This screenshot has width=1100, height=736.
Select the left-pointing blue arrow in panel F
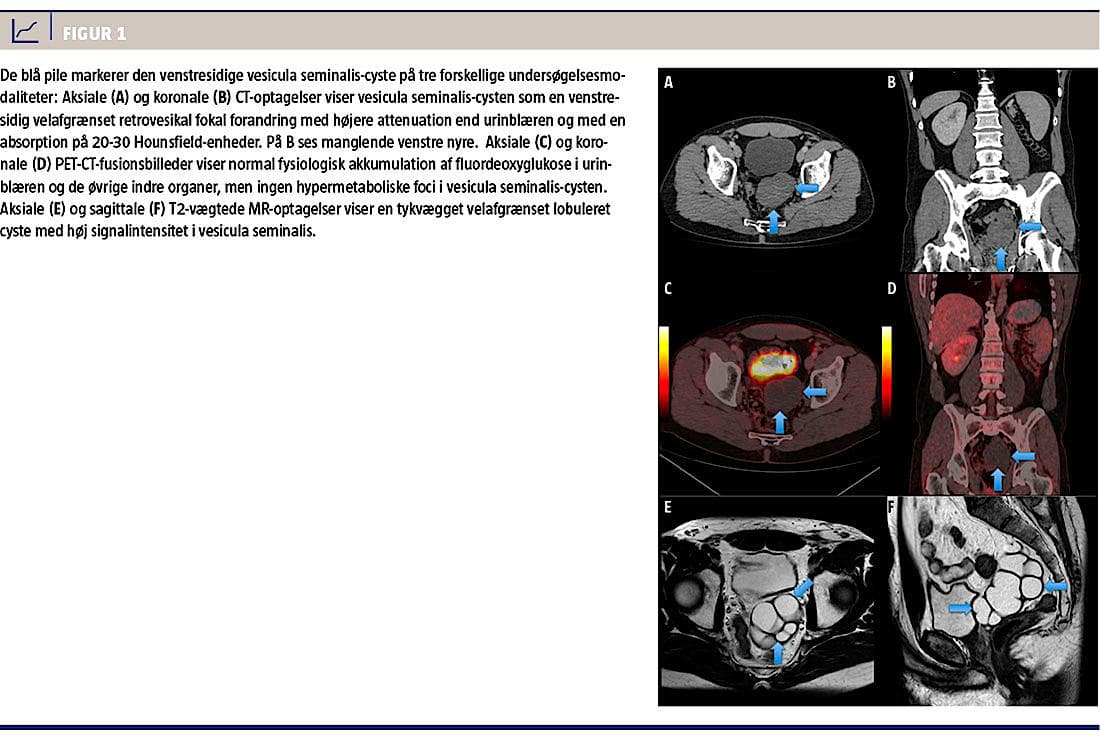tap(1055, 585)
